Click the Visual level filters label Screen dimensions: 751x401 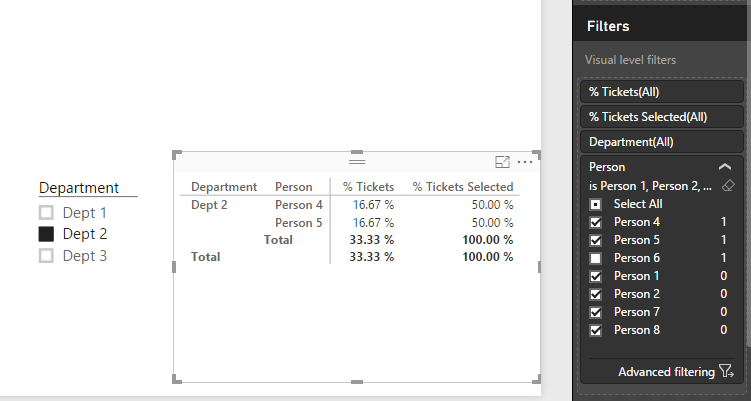click(630, 60)
